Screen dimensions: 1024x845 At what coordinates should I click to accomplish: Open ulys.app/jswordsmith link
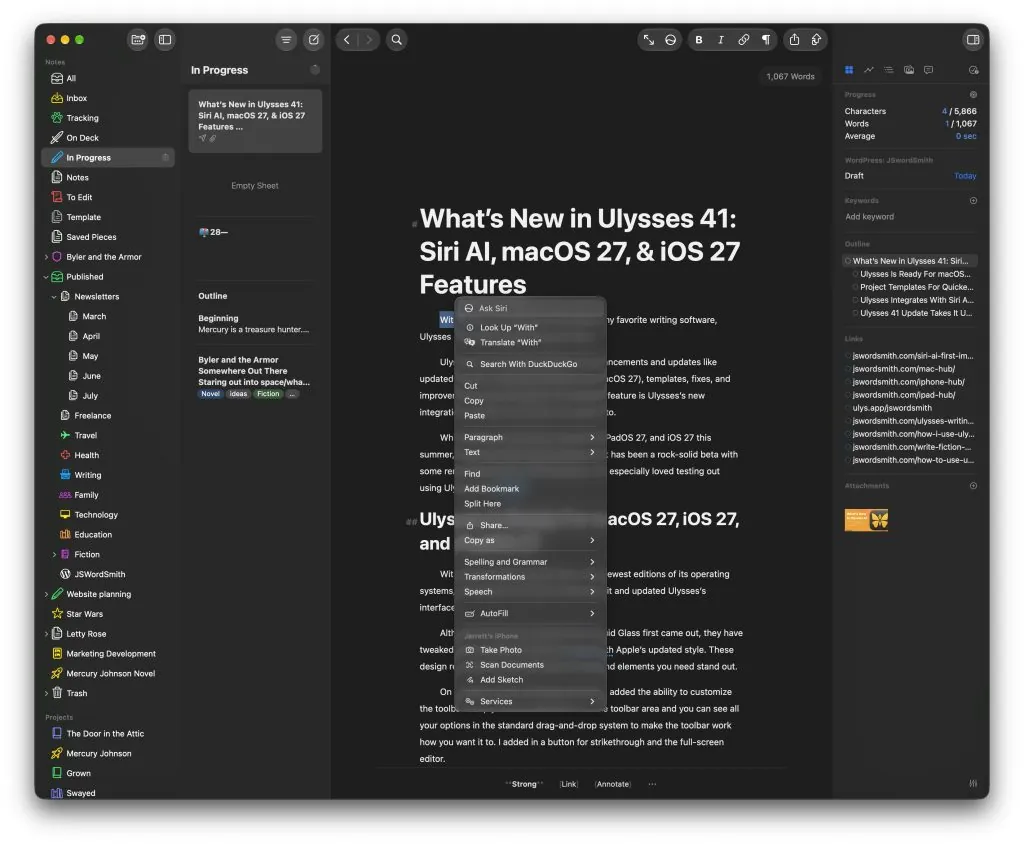pos(892,408)
